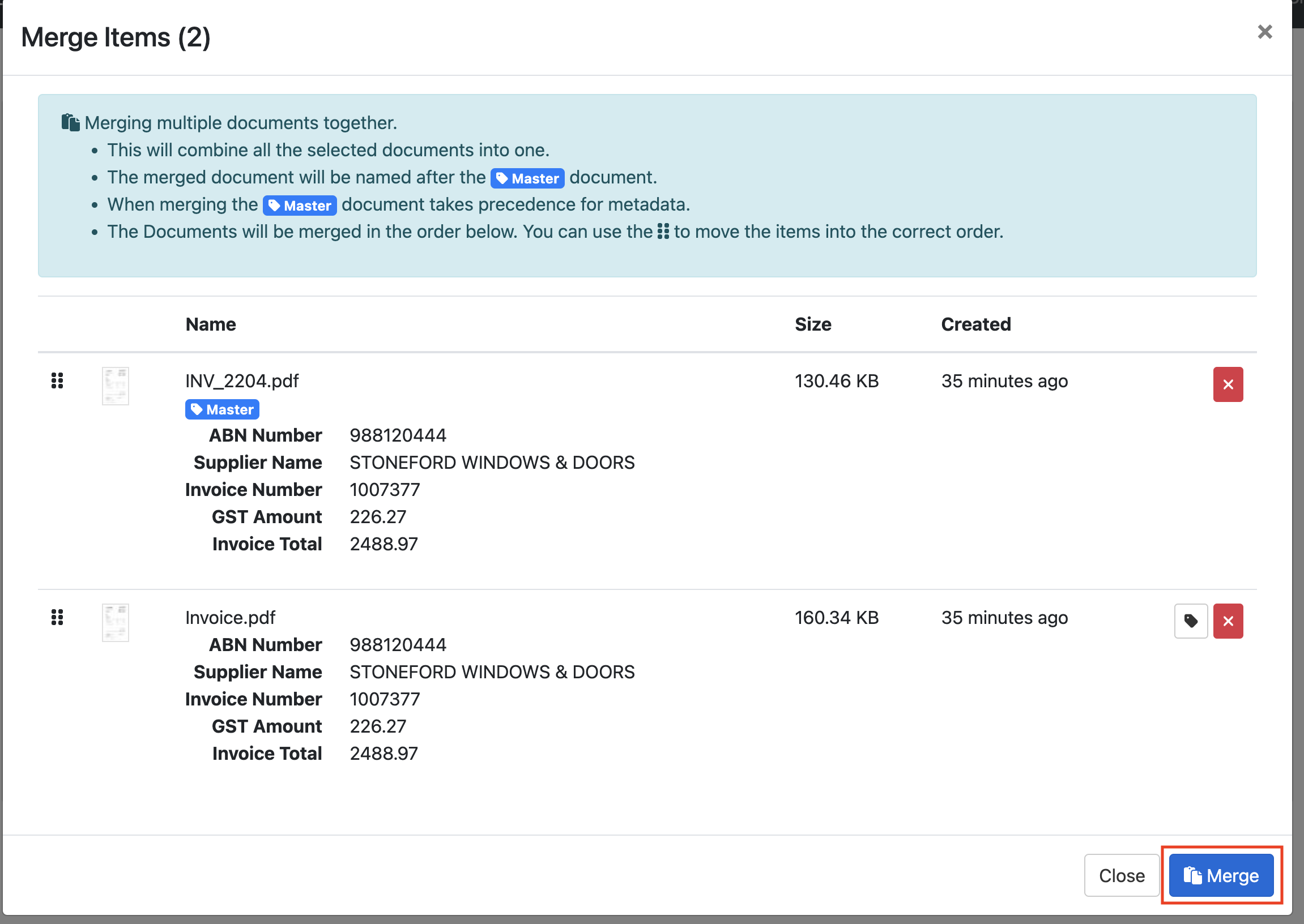
Task: Remove Invoice.pdf using red X button
Action: pyautogui.click(x=1227, y=621)
